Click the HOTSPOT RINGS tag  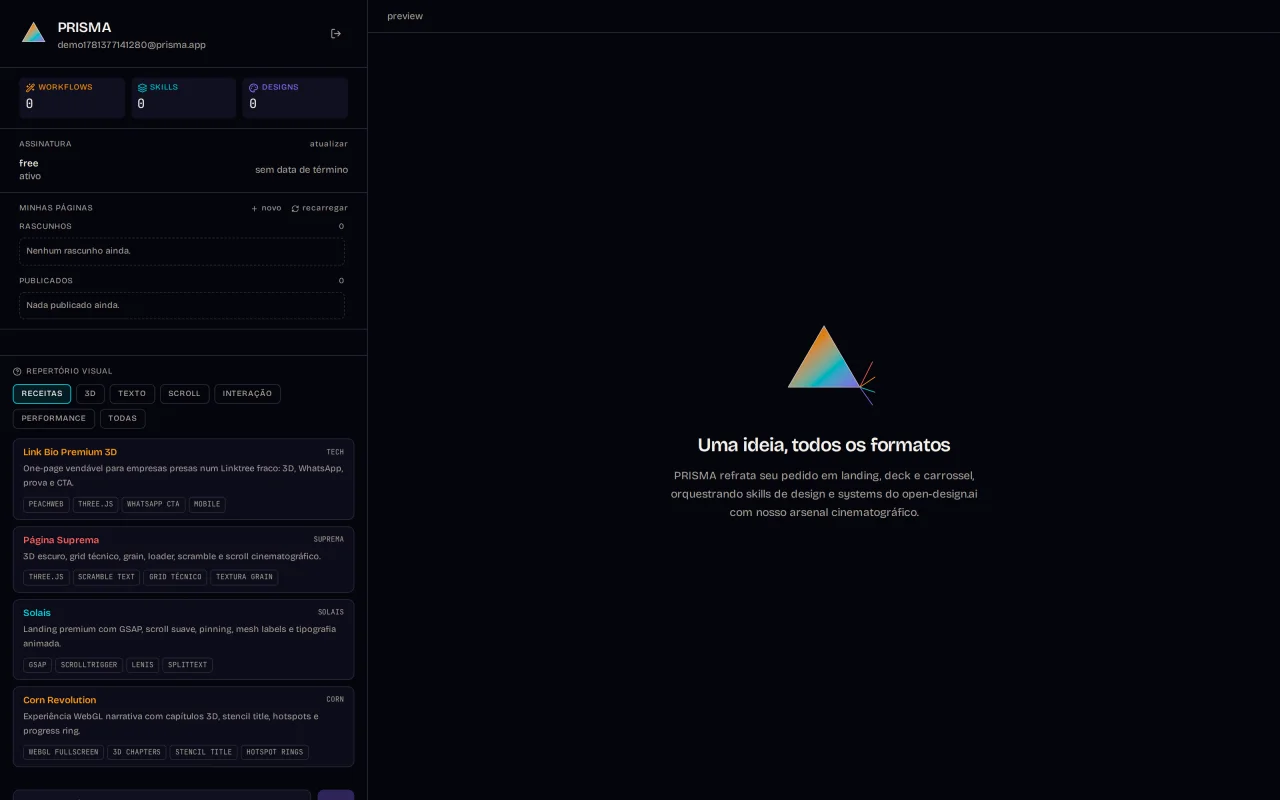(275, 752)
